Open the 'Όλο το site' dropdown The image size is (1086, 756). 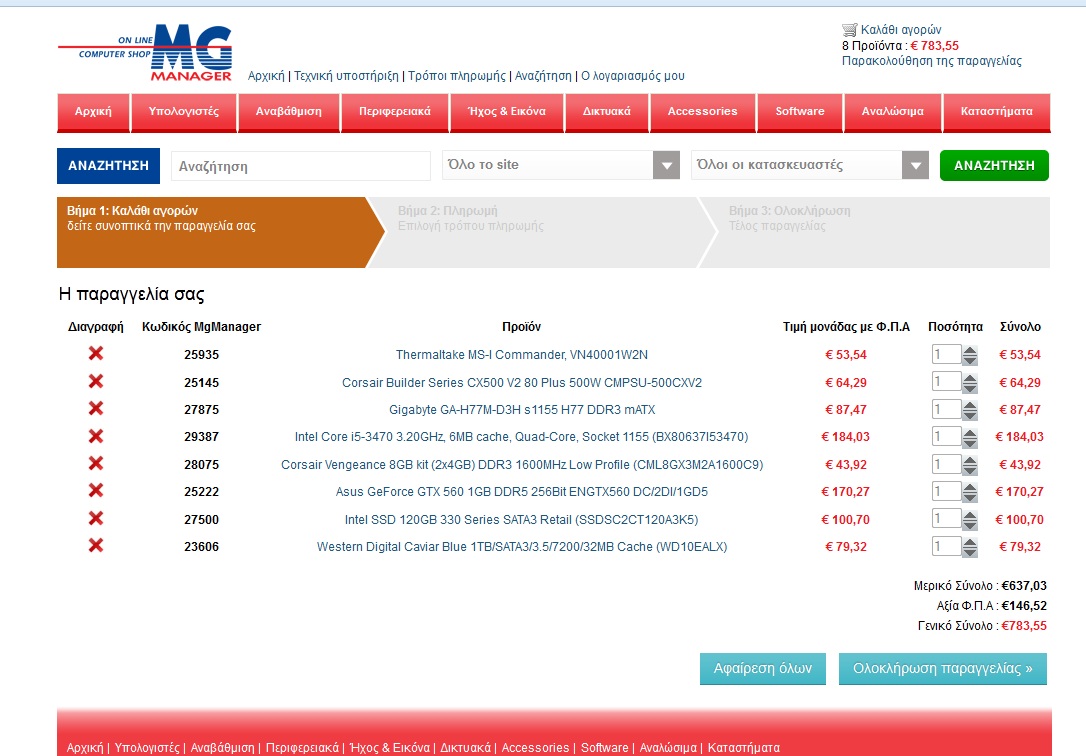(561, 165)
